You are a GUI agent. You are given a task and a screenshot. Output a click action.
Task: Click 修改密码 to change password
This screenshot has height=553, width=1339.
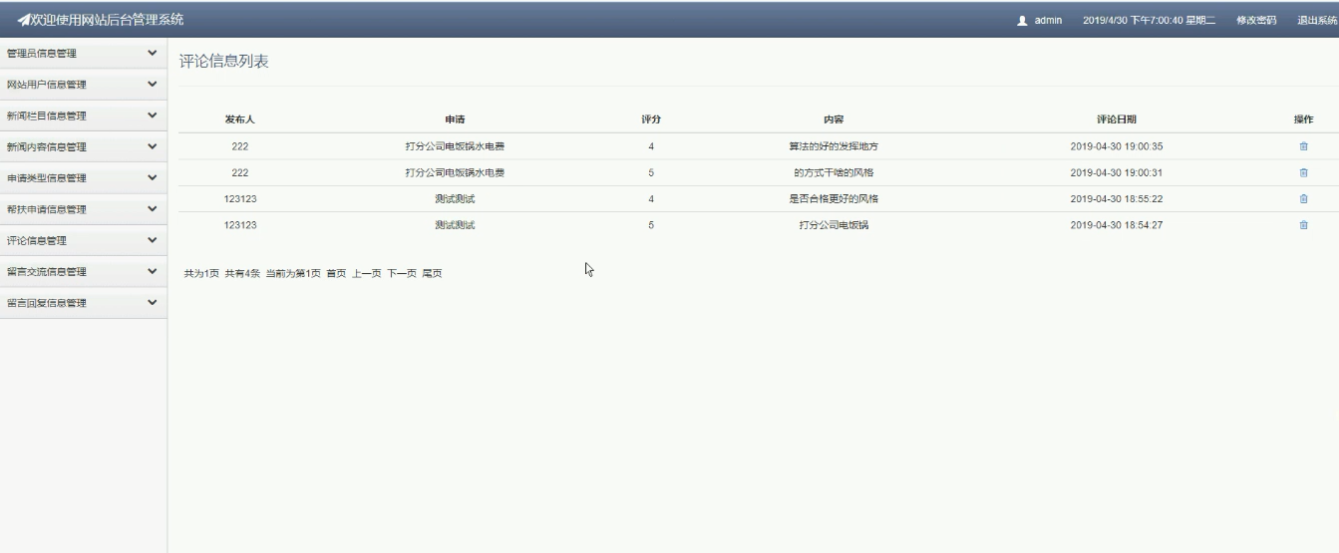pyautogui.click(x=1256, y=21)
